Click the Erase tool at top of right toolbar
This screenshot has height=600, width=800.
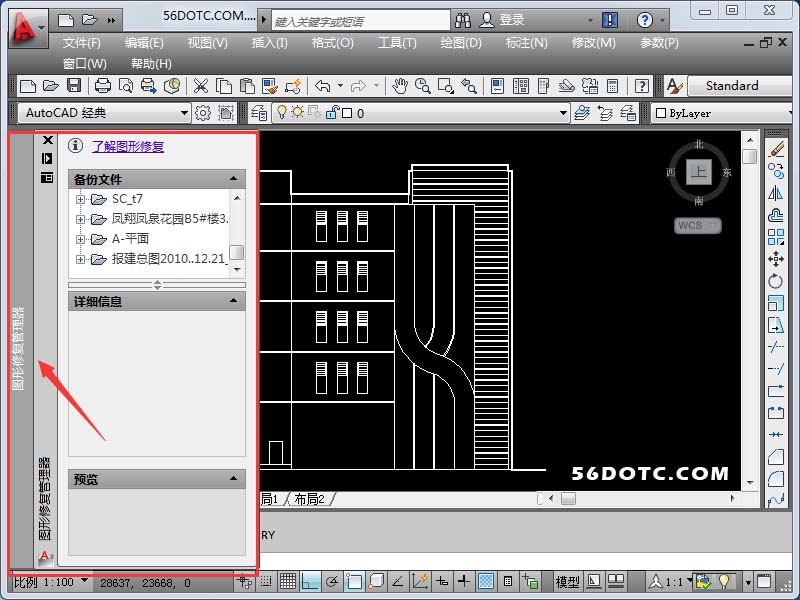point(776,149)
